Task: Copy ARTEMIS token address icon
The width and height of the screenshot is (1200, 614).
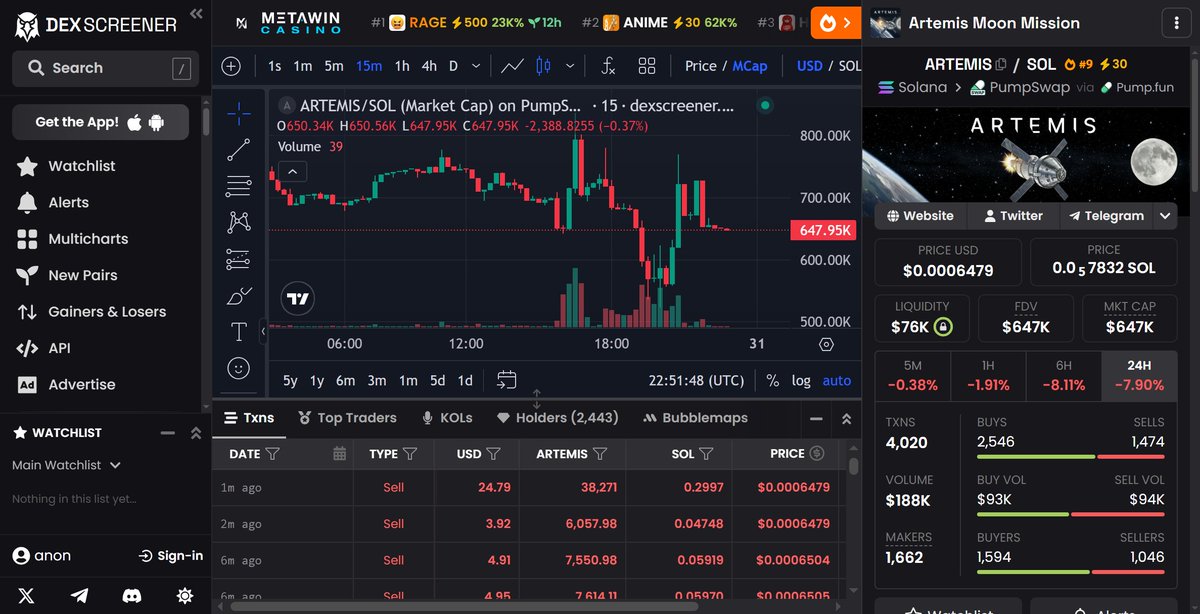Action: (x=1001, y=64)
